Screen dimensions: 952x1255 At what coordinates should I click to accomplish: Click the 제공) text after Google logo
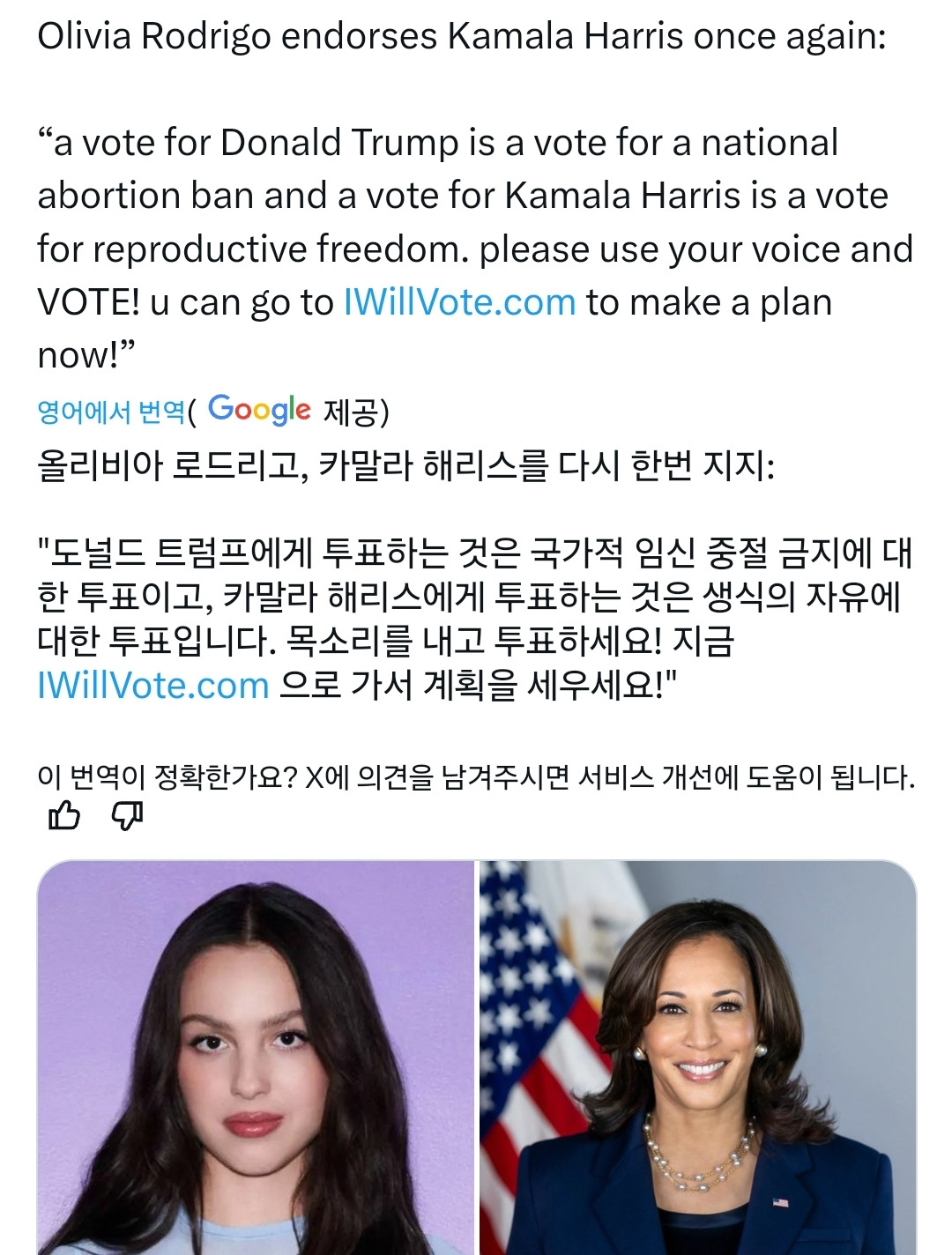pyautogui.click(x=356, y=412)
